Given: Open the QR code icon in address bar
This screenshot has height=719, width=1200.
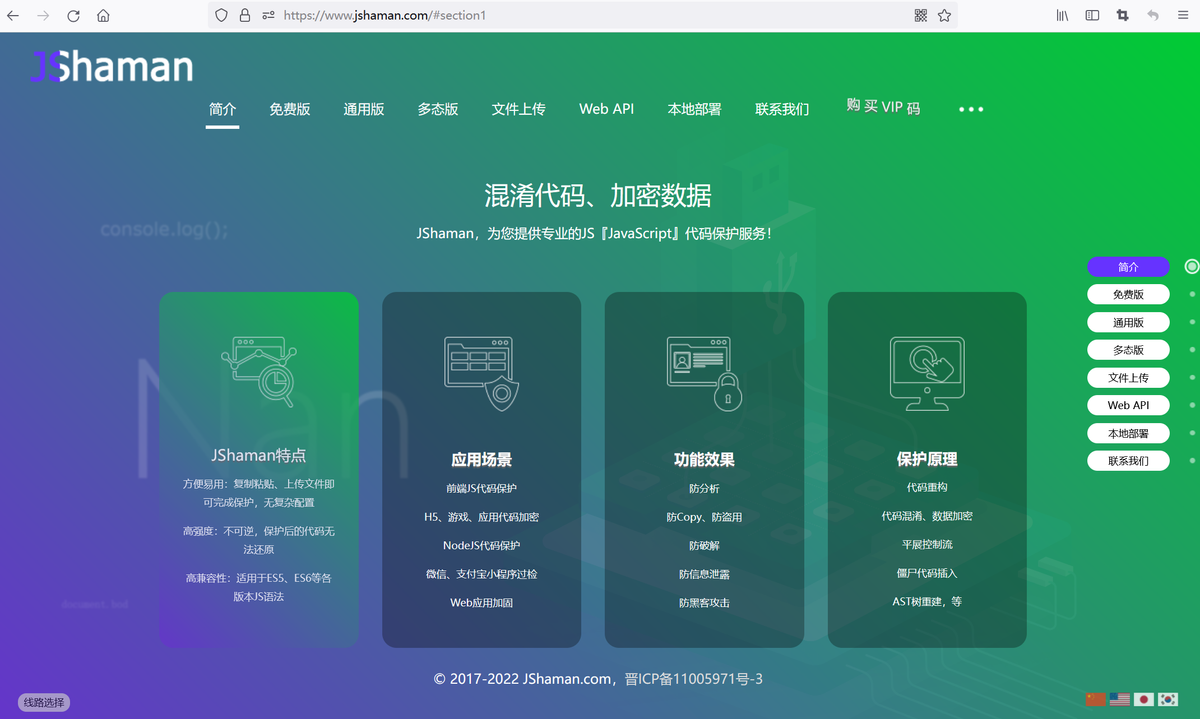Looking at the screenshot, I should click(x=921, y=16).
